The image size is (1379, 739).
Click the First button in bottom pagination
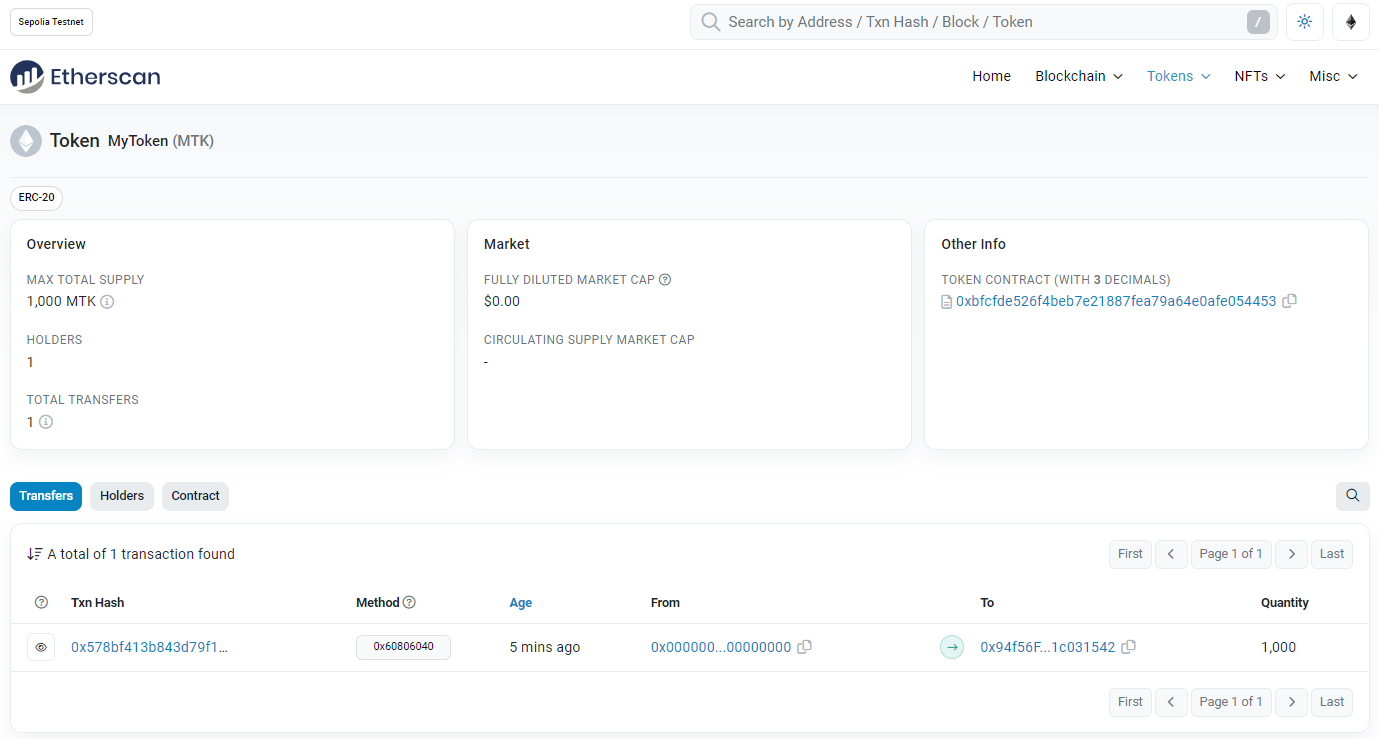click(x=1130, y=702)
